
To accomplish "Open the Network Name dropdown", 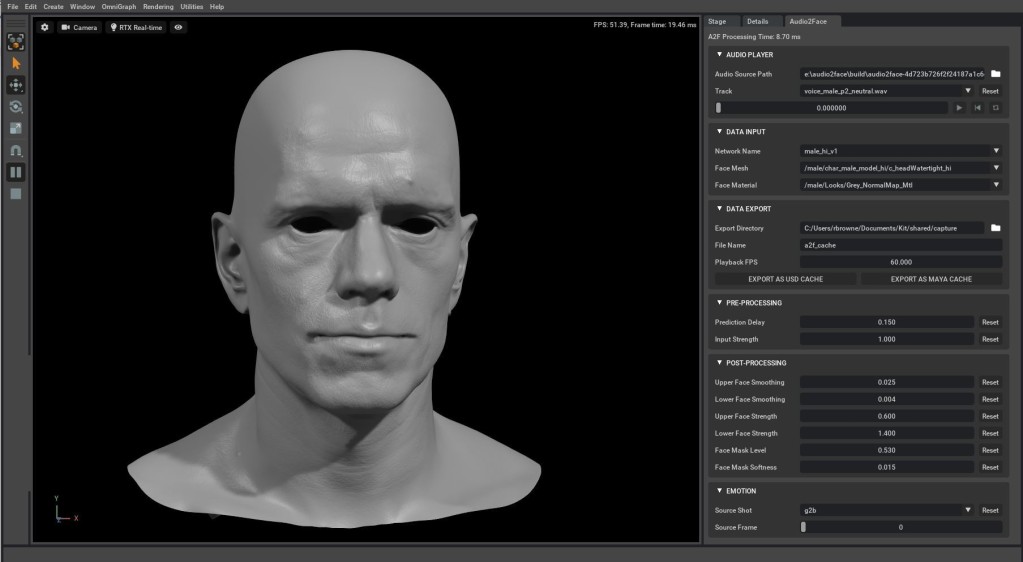I will 996,151.
